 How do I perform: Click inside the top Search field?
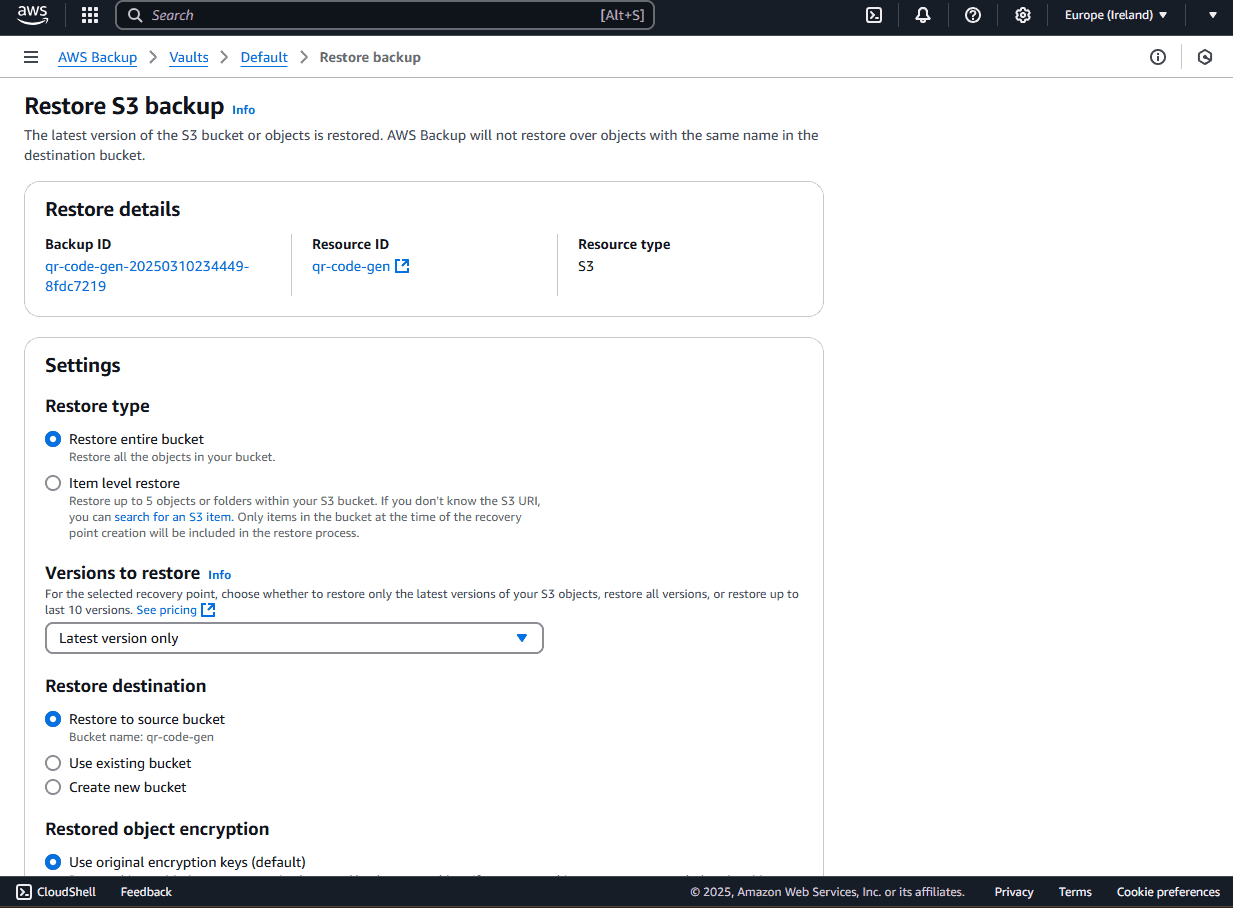[370, 15]
